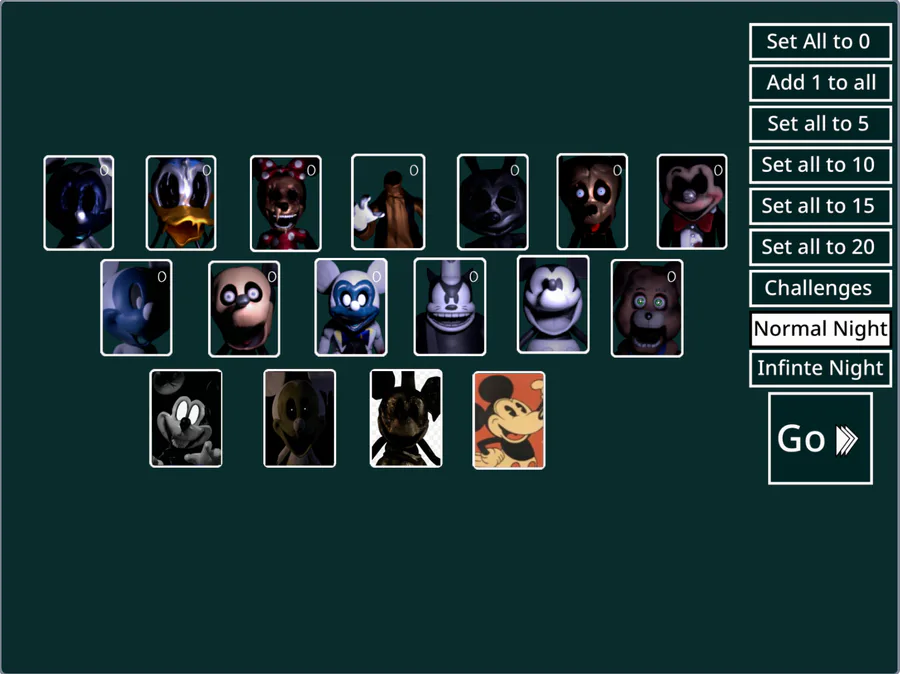The image size is (900, 674).
Task: Start the night with Go button
Action: 820,439
